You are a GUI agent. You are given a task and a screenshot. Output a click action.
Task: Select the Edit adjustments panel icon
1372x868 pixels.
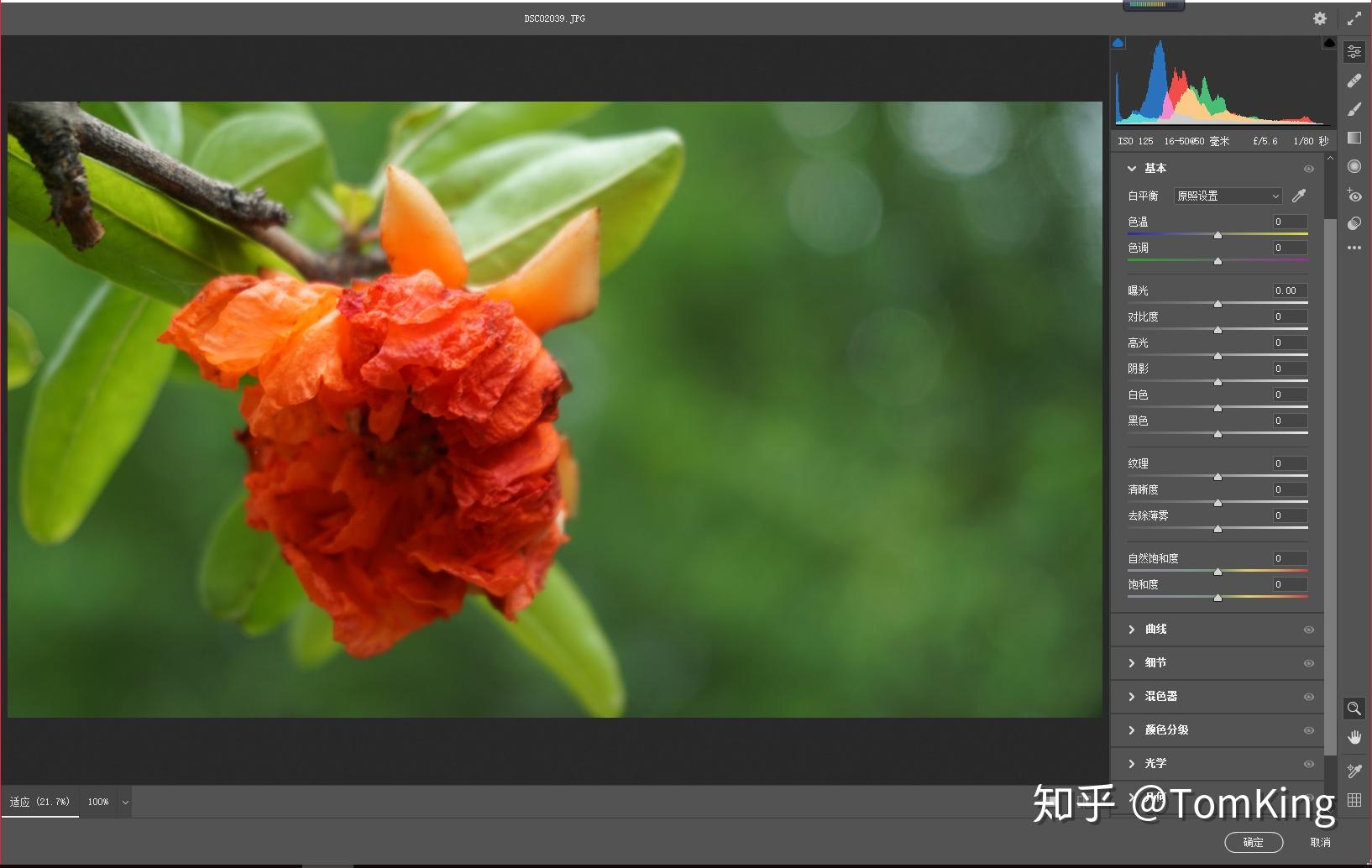(1354, 51)
